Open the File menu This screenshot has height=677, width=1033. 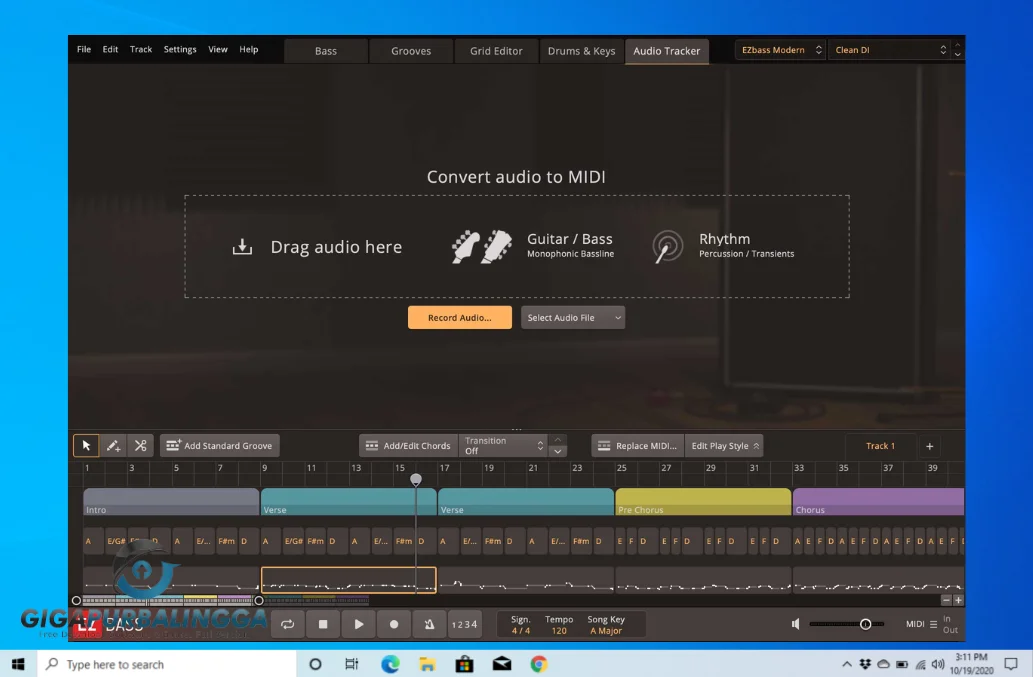pyautogui.click(x=84, y=49)
